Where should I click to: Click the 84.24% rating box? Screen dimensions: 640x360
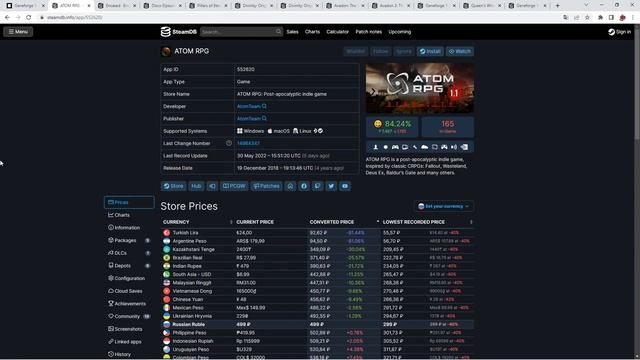click(392, 127)
